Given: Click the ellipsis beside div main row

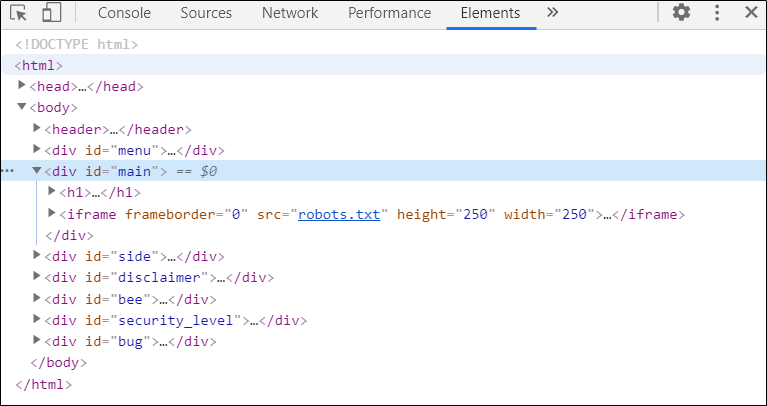Looking at the screenshot, I should tap(8, 171).
